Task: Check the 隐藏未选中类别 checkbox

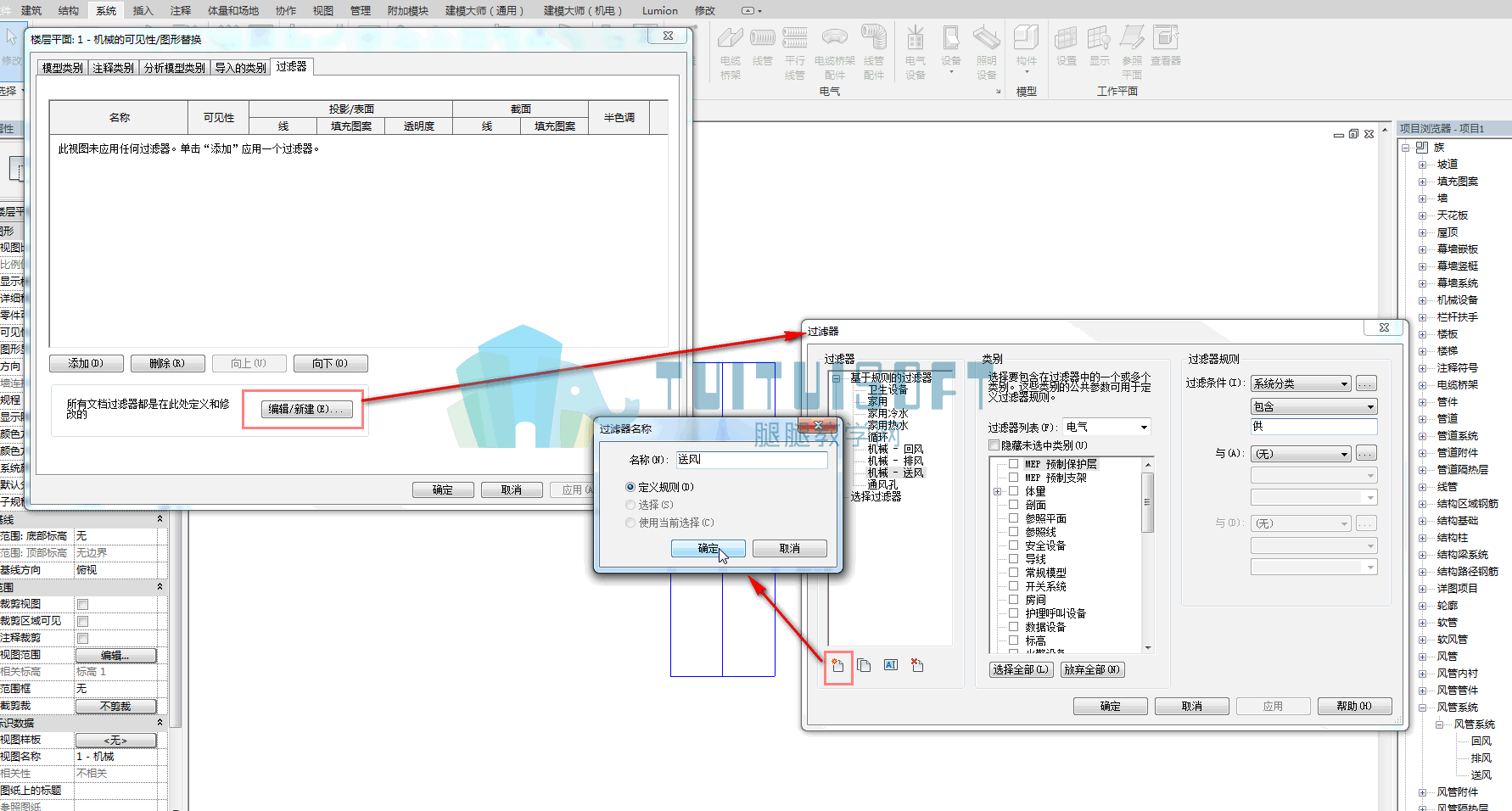Action: 994,445
